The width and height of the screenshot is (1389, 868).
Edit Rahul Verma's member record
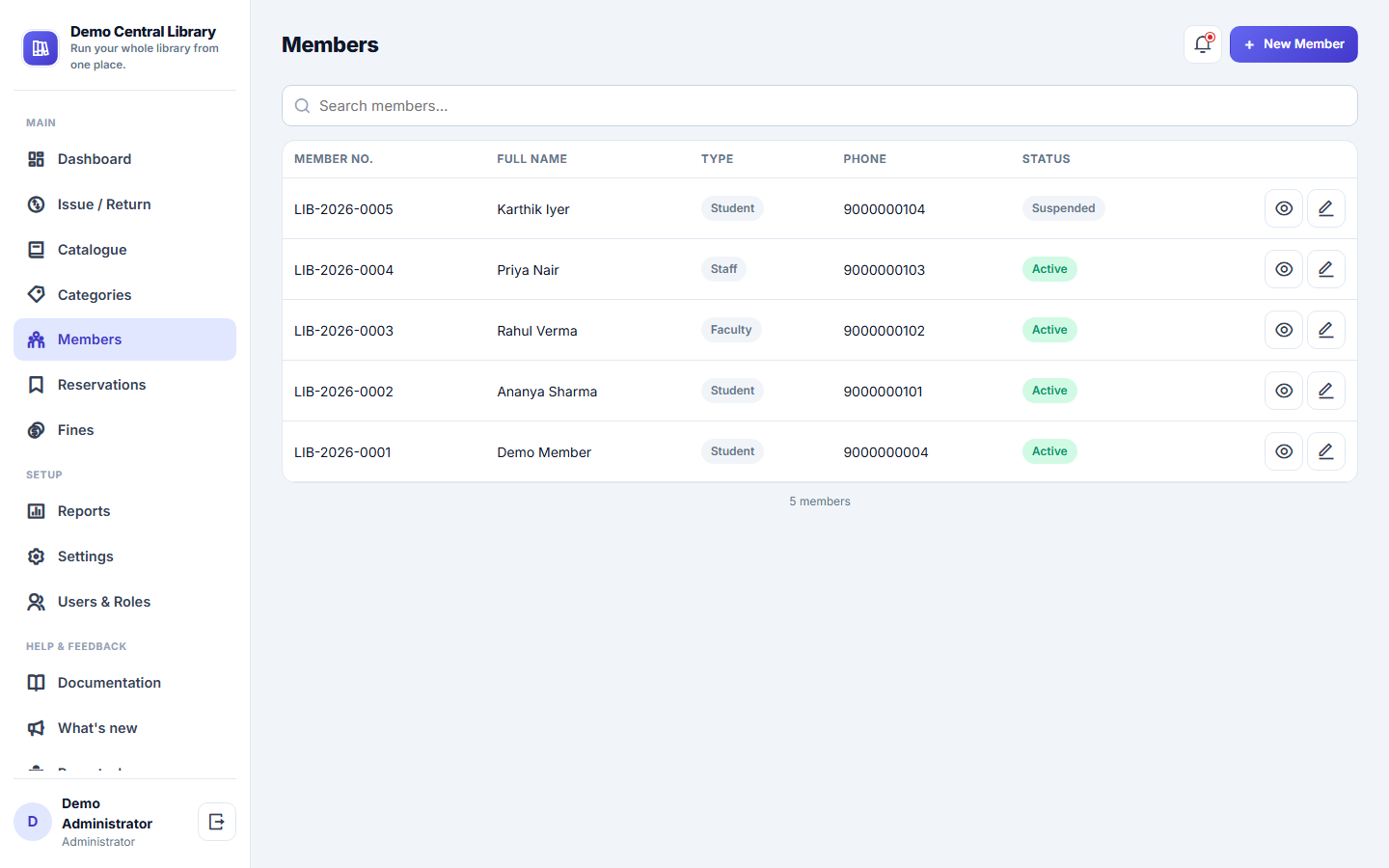click(1326, 330)
